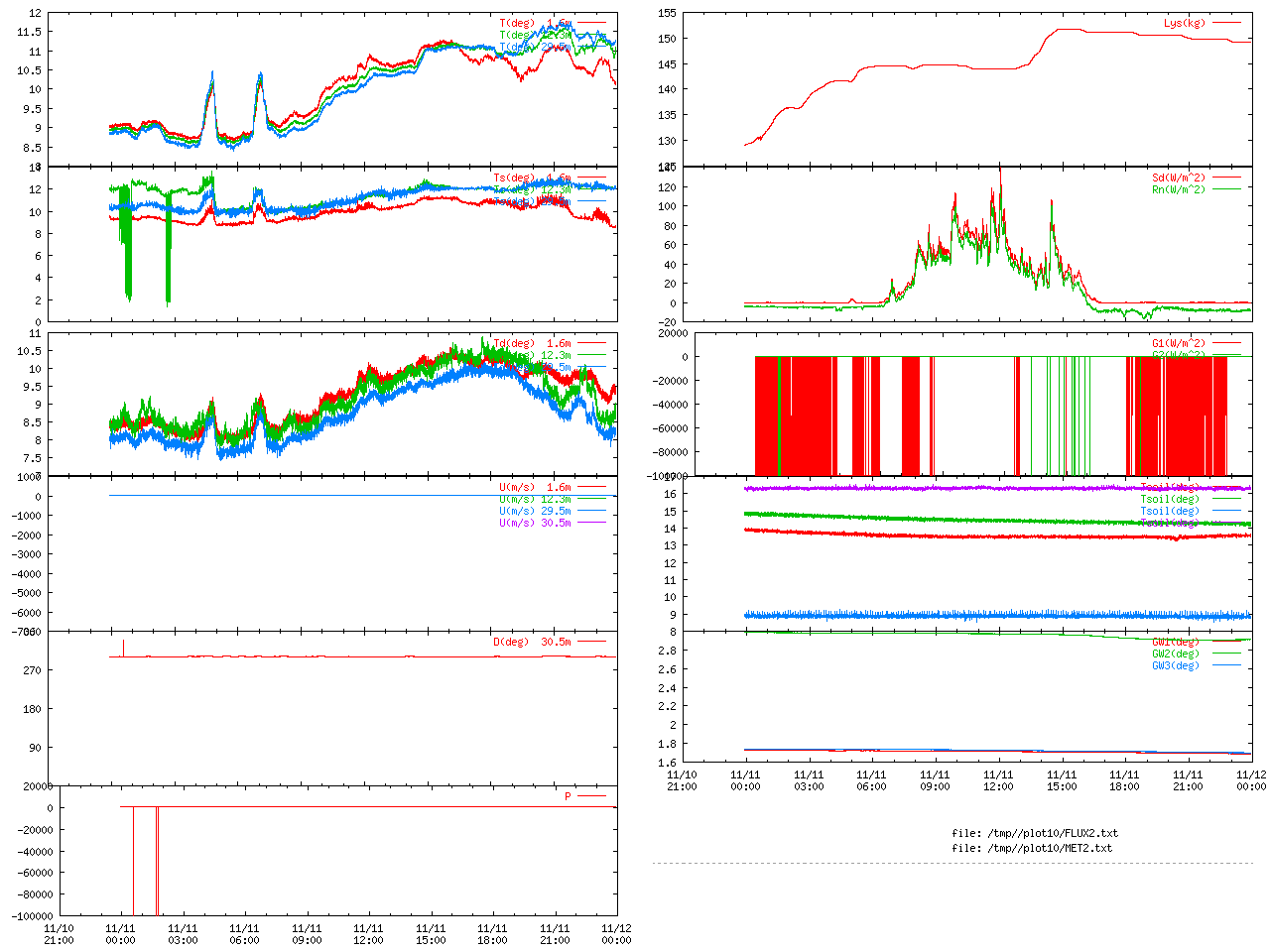Click the '155' y-axis tick on Lys plot

tap(667, 13)
